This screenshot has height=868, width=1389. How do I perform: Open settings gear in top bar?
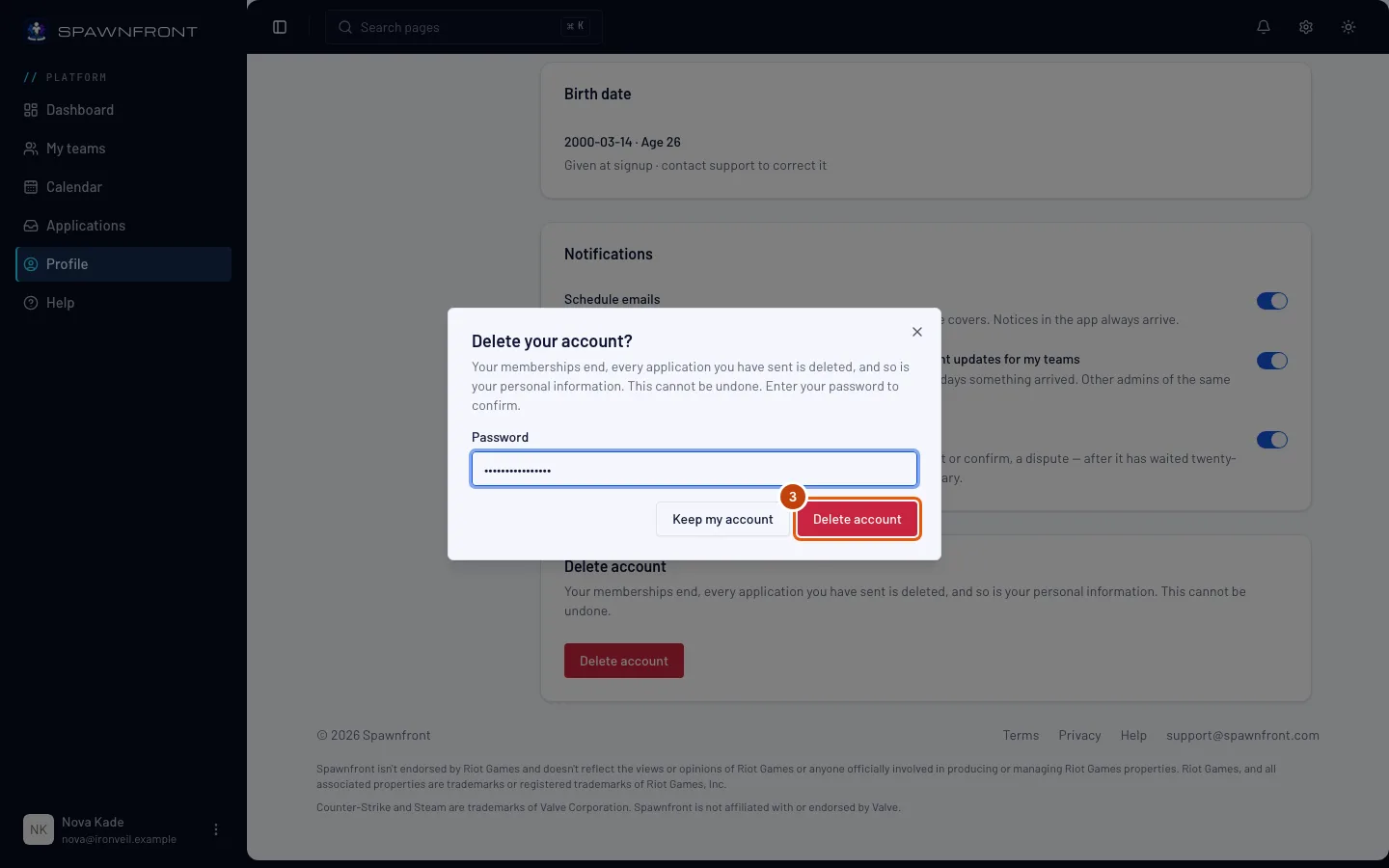pos(1306,27)
